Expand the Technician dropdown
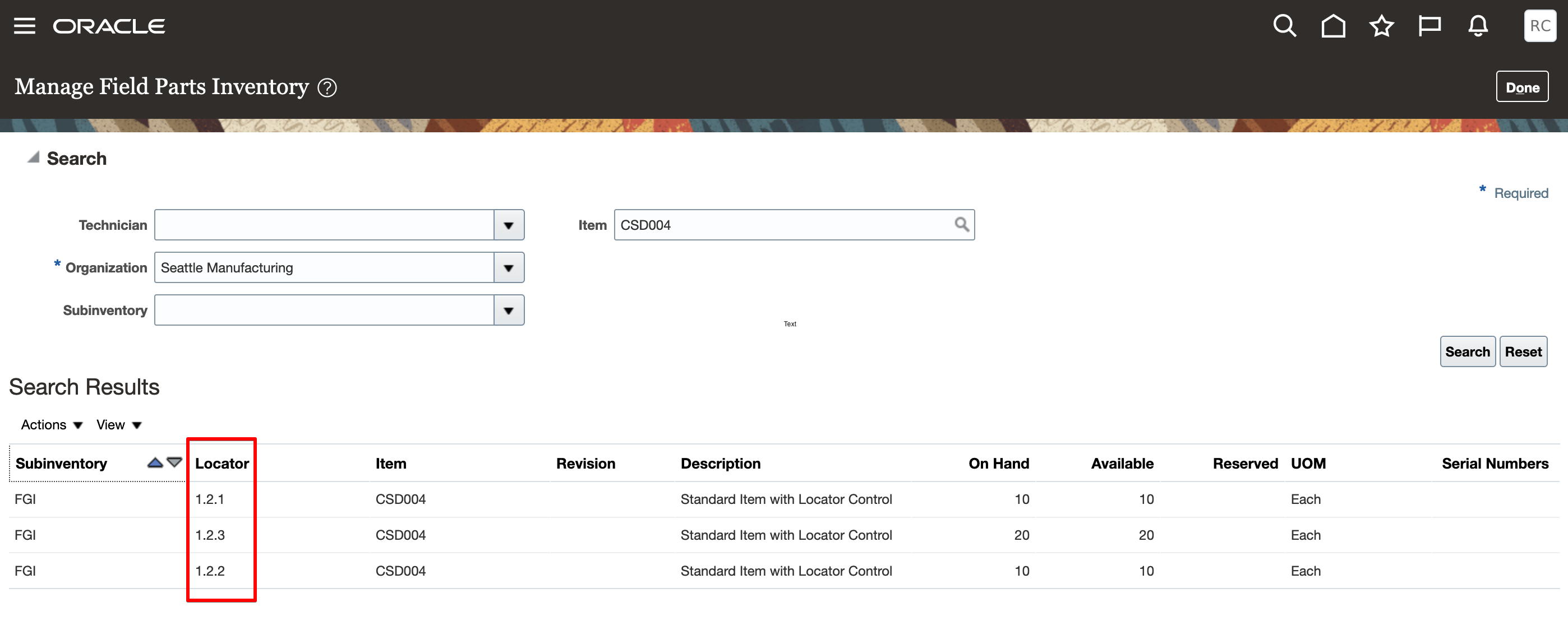 tap(509, 225)
